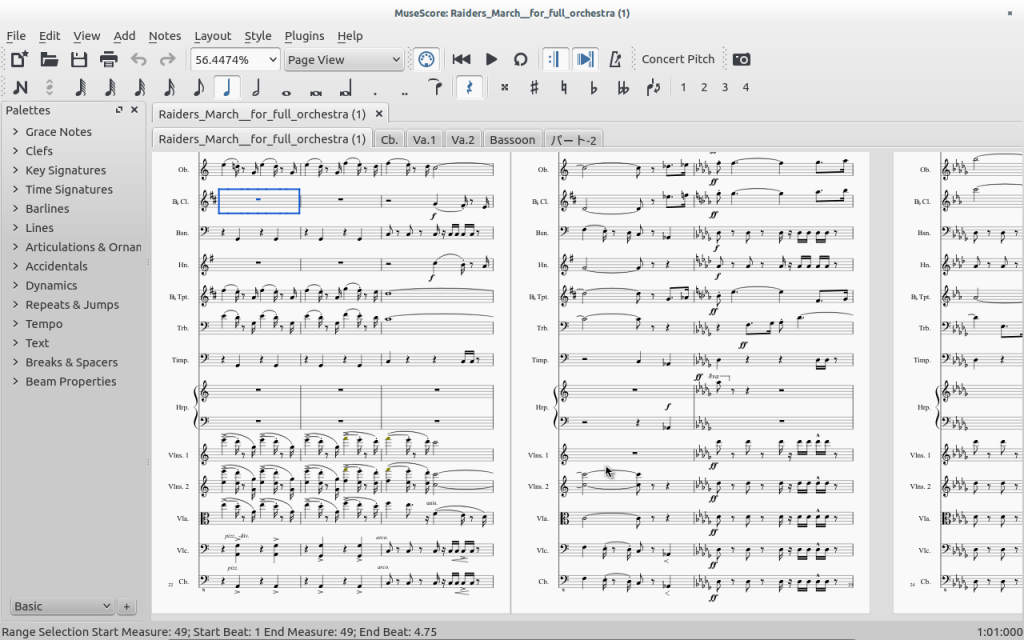The height and width of the screenshot is (640, 1024).
Task: Select voice 4
Action: click(746, 88)
